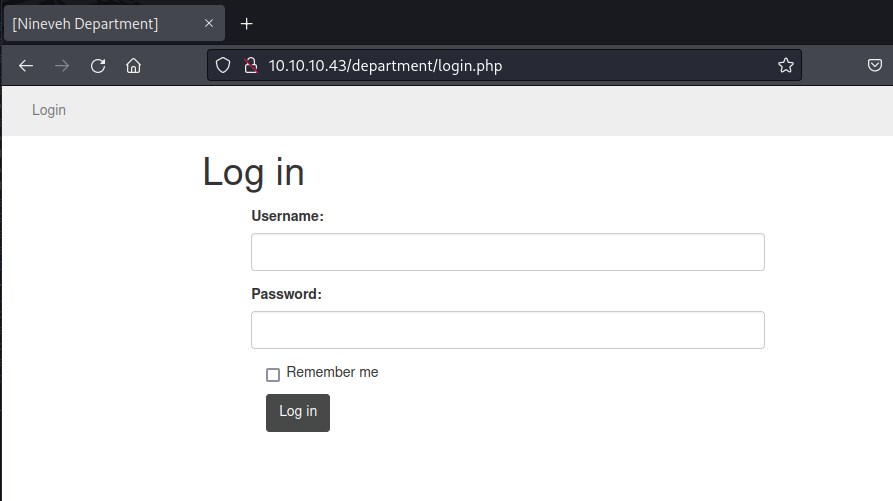Focus the Username input field
The image size is (893, 501).
pos(507,252)
